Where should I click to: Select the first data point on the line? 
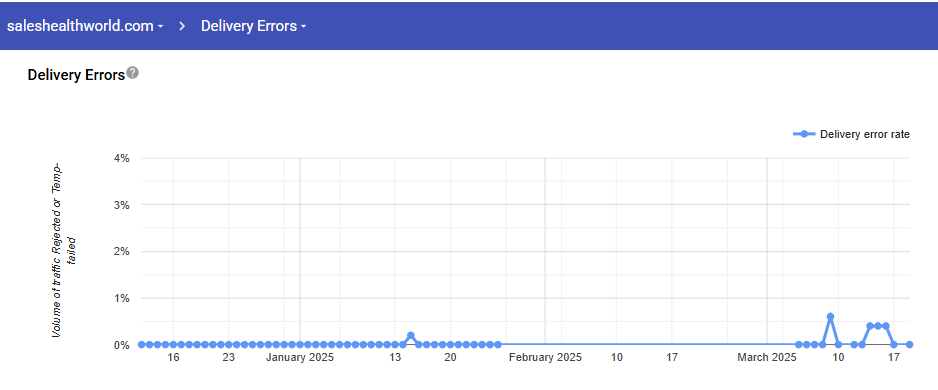click(x=142, y=345)
